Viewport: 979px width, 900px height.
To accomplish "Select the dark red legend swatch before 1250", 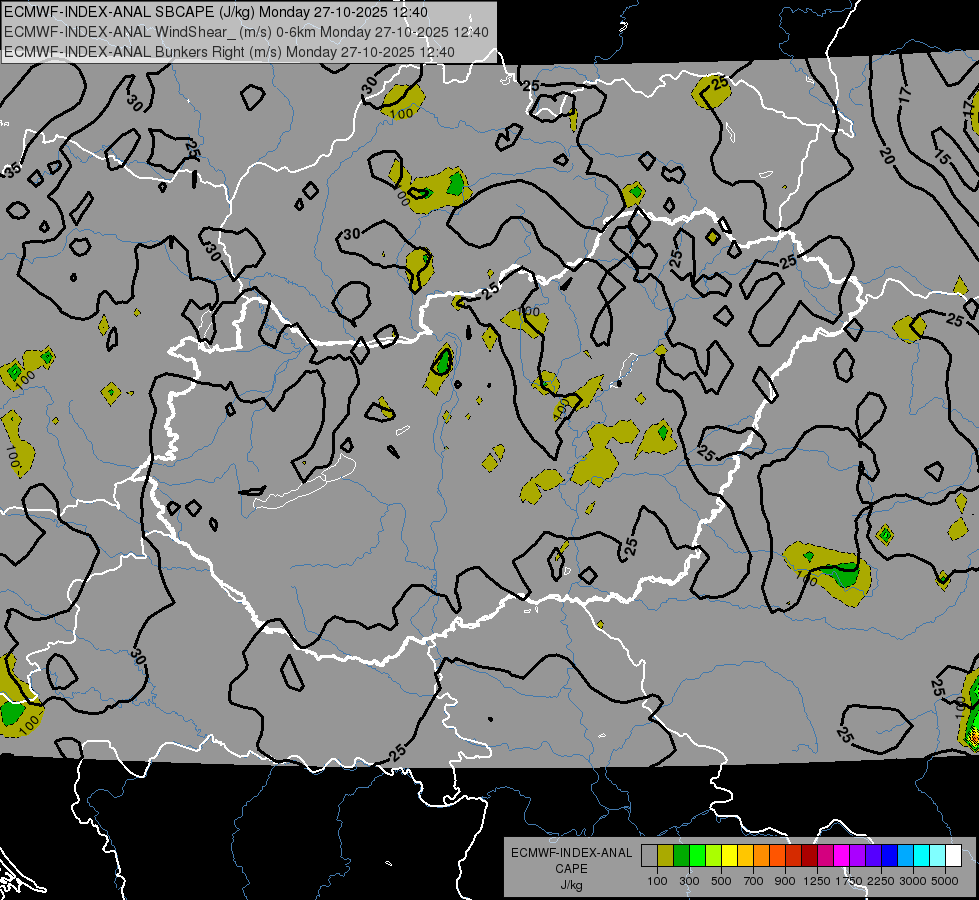I will tap(810, 855).
